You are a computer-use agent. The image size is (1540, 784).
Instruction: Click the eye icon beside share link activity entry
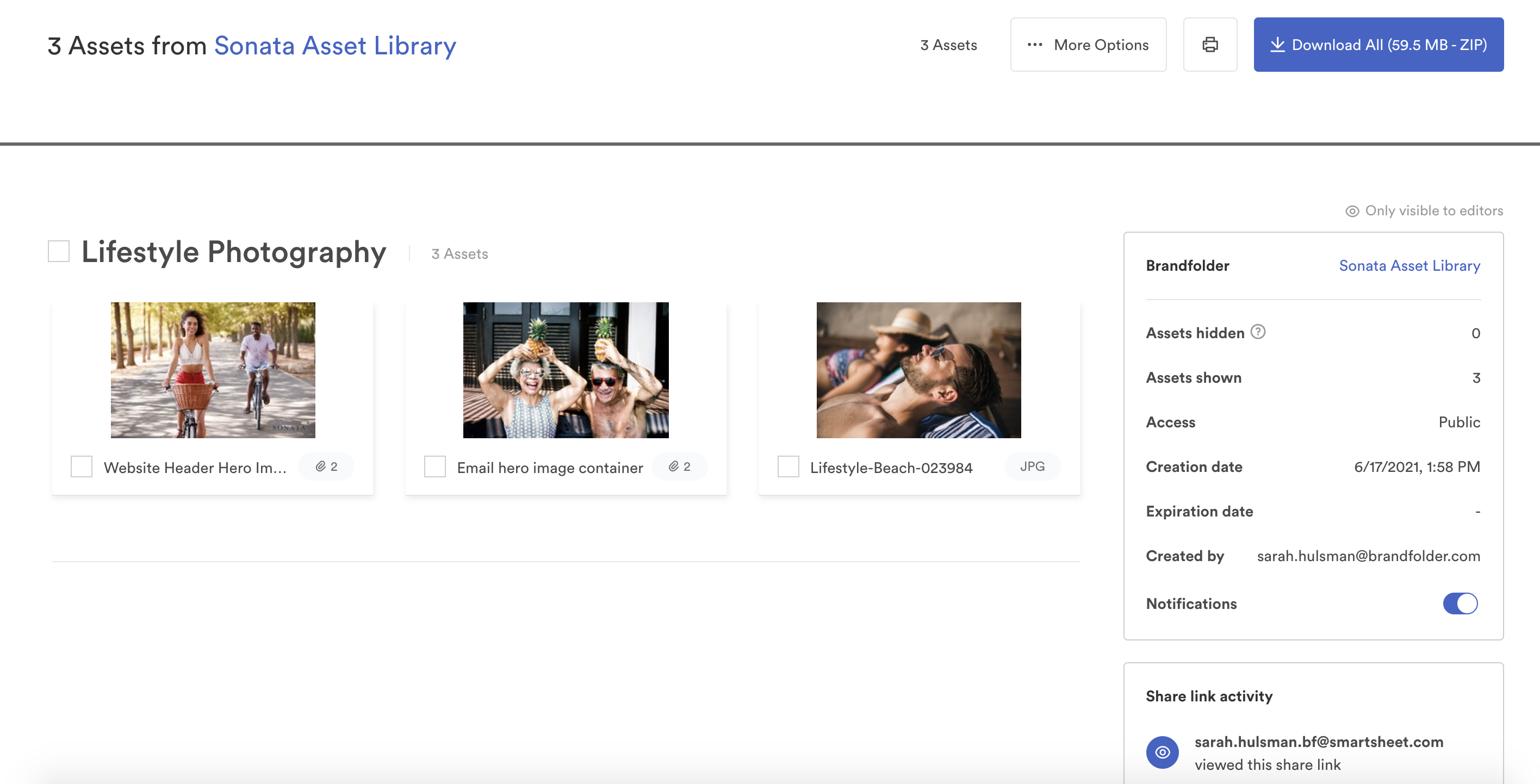(1162, 752)
